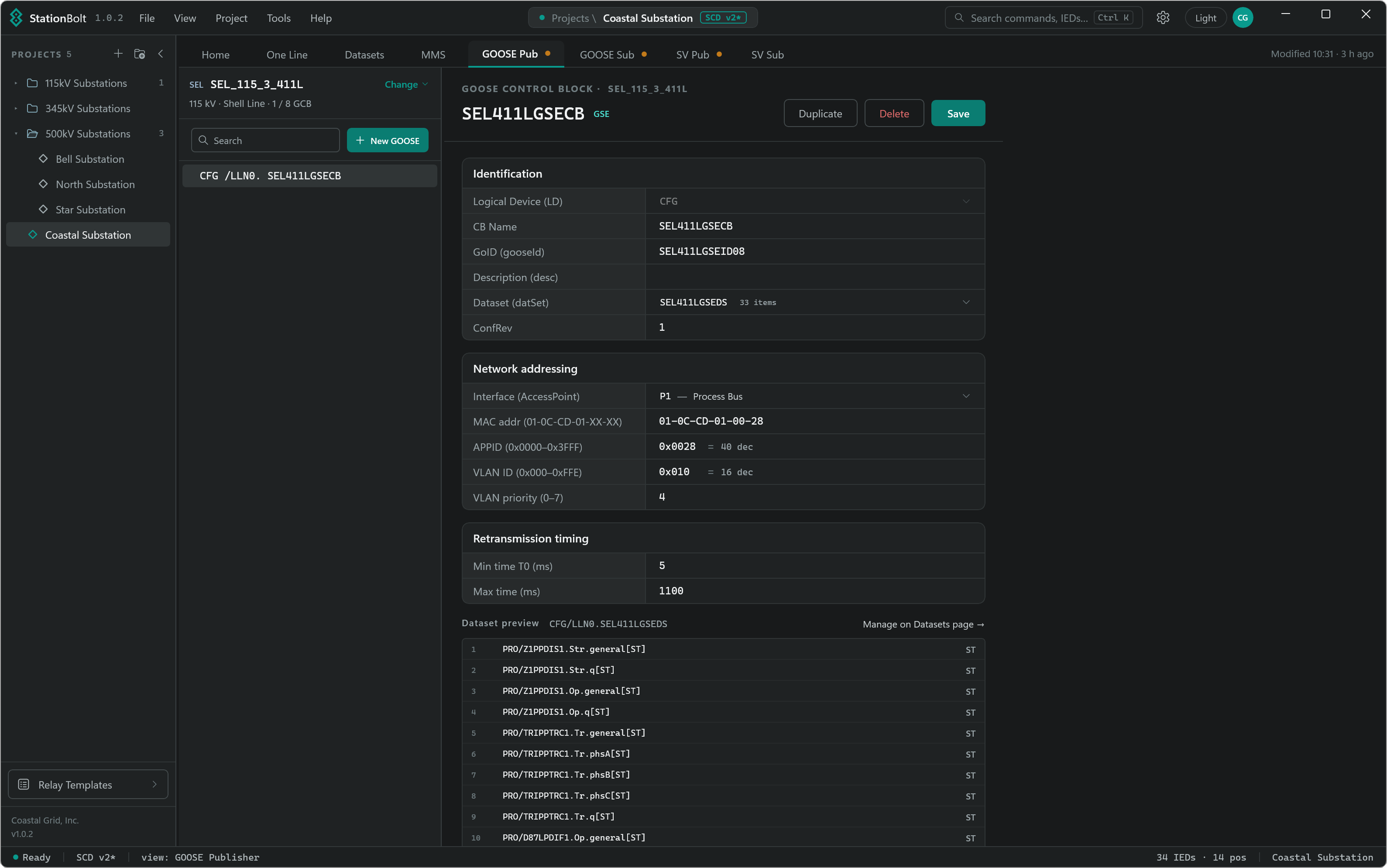This screenshot has height=868, width=1387.
Task: Click the new folder icon in Projects
Action: tap(140, 53)
